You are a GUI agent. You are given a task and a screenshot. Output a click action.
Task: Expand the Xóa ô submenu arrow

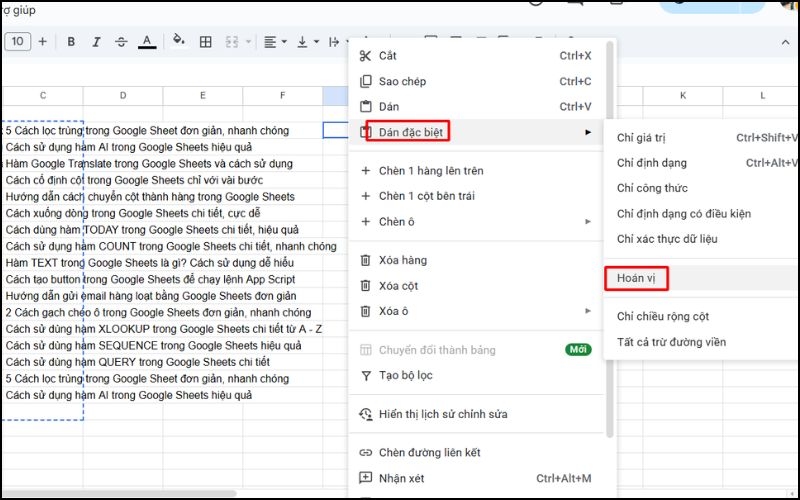coord(588,311)
